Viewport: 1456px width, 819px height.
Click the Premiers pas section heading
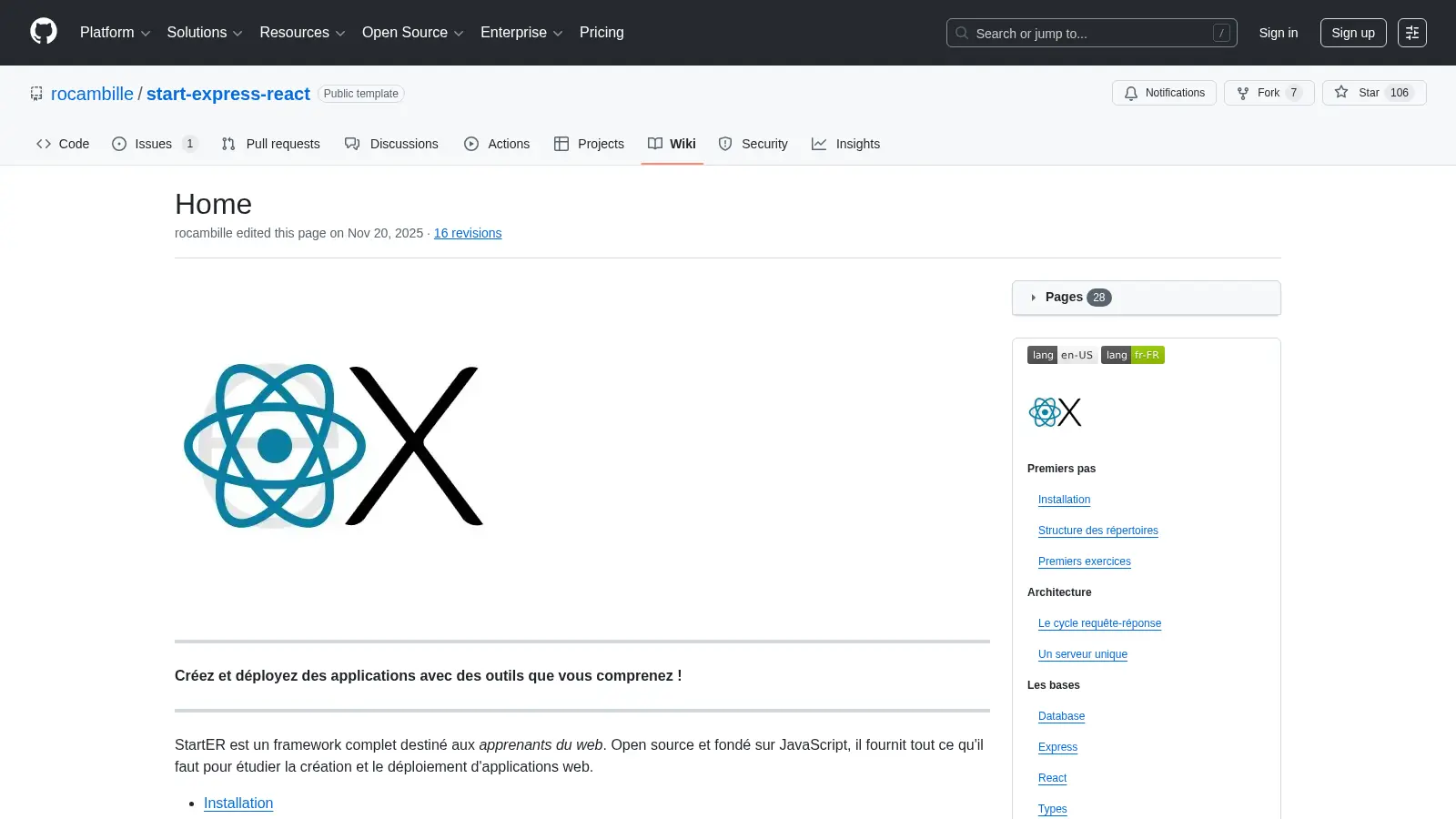pos(1061,469)
